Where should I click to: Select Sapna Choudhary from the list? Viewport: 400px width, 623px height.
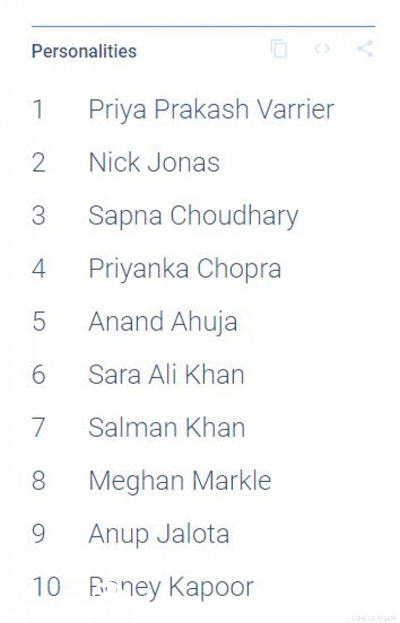[x=193, y=216]
